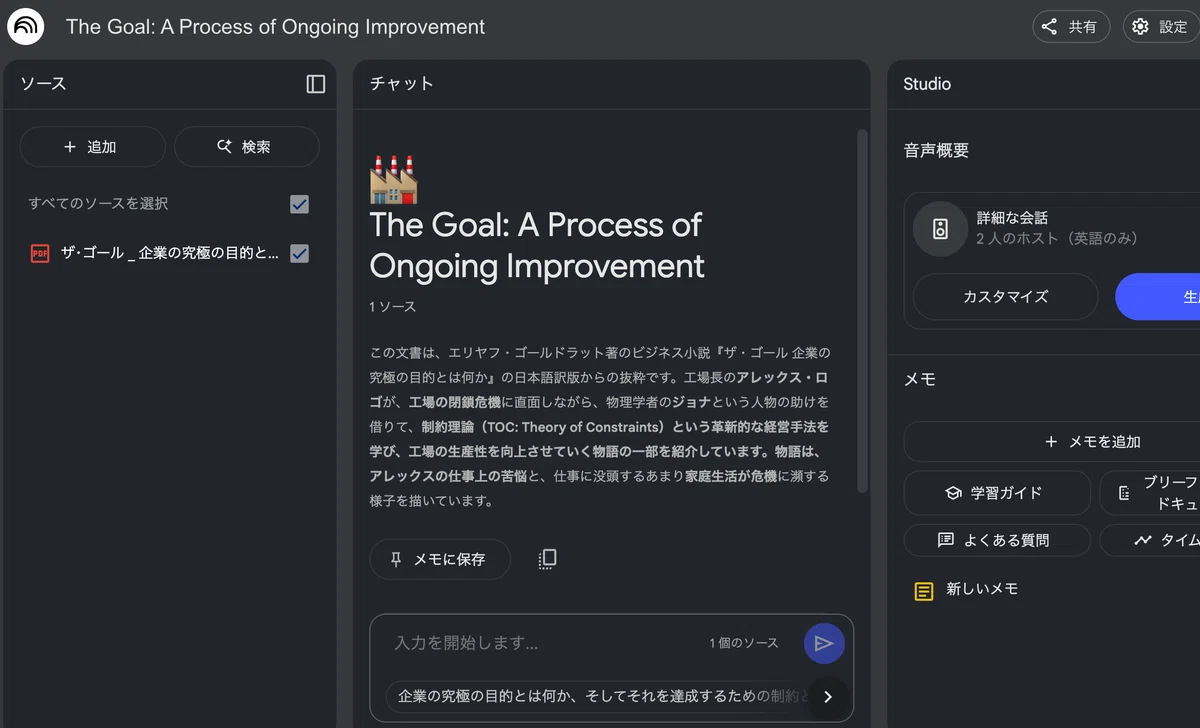Click the 1 ソース count text

(x=393, y=307)
